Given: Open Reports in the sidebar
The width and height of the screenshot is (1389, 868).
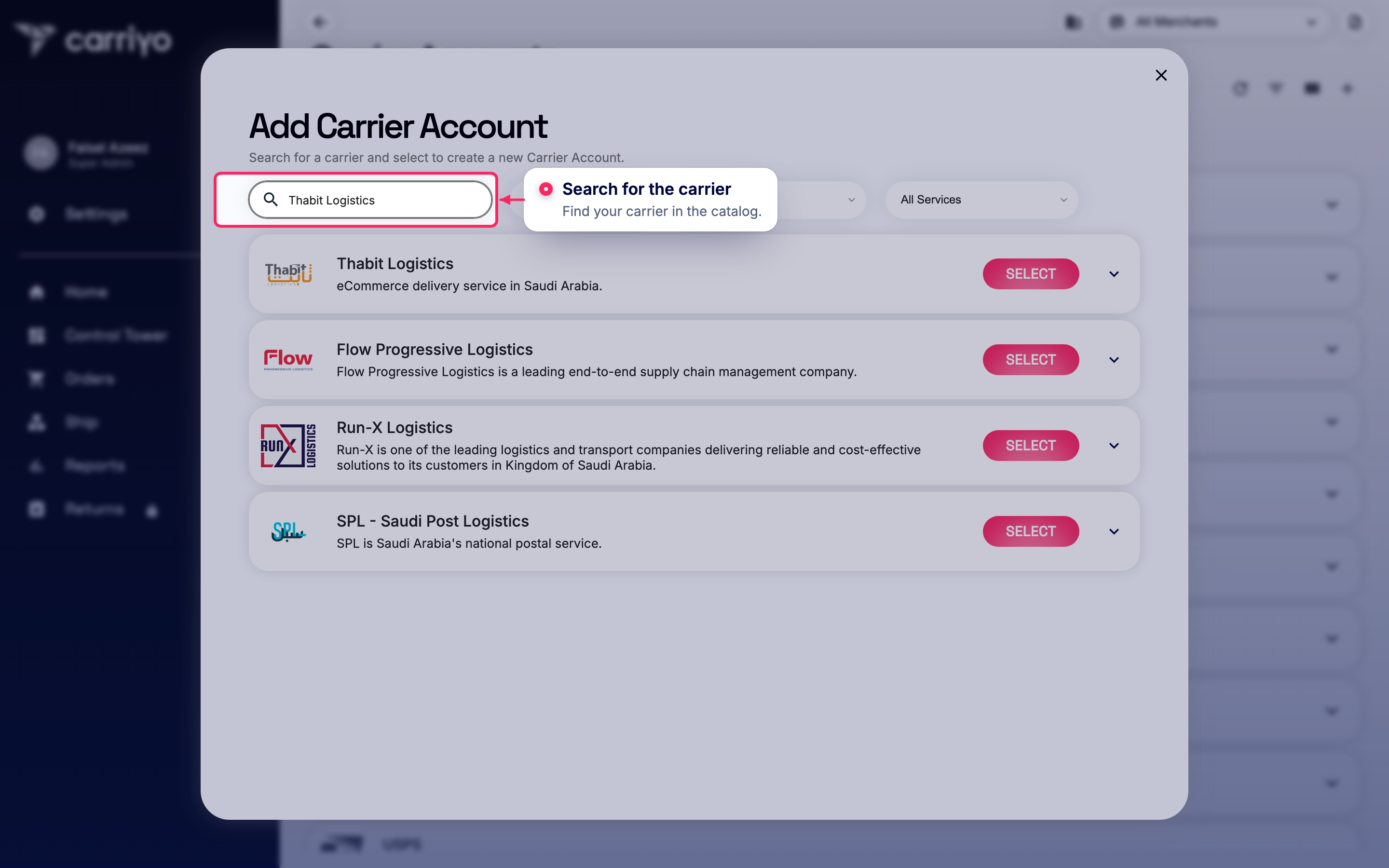Looking at the screenshot, I should pos(95,465).
